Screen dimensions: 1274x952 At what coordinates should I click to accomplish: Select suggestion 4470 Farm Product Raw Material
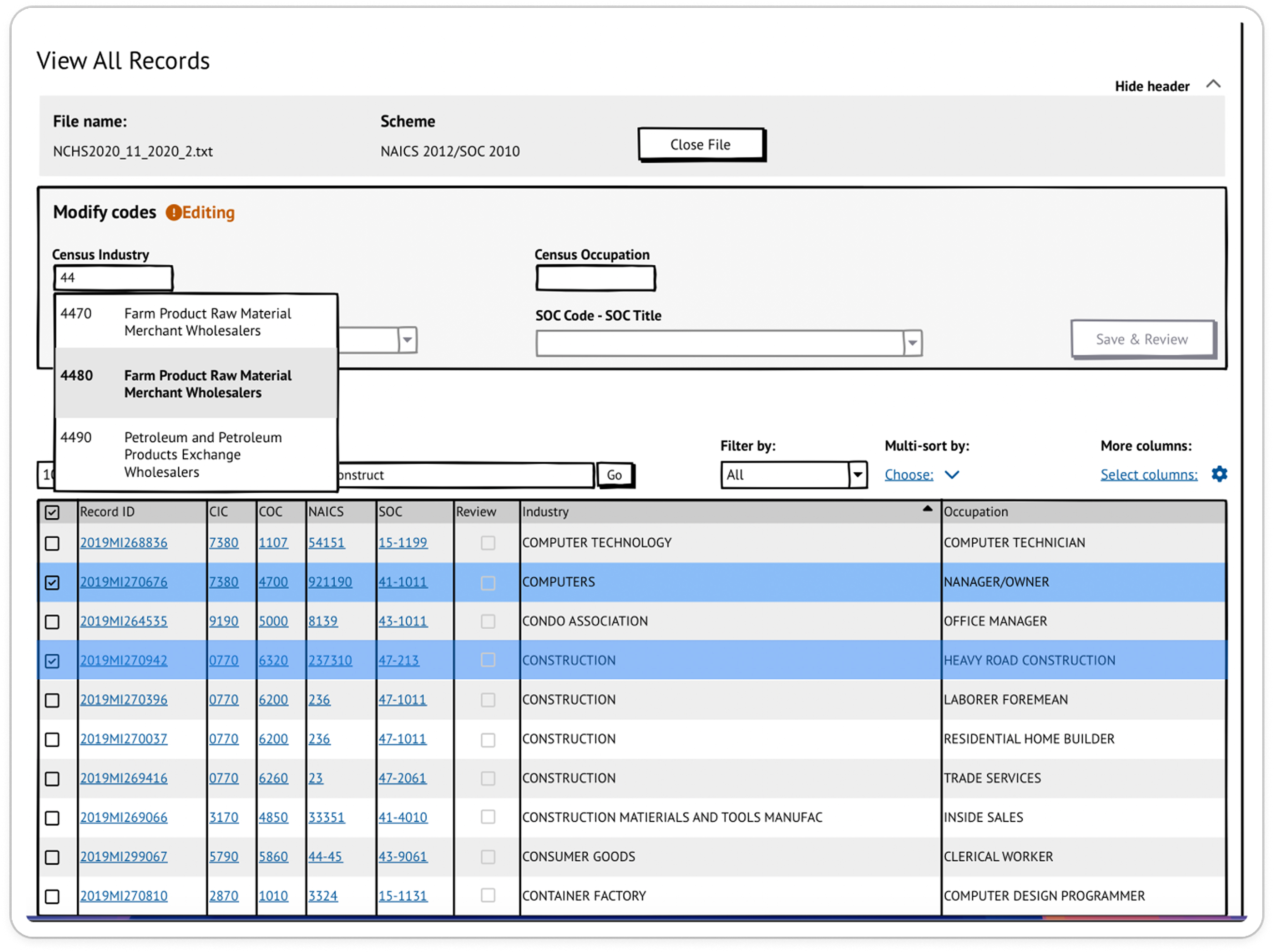click(x=196, y=322)
